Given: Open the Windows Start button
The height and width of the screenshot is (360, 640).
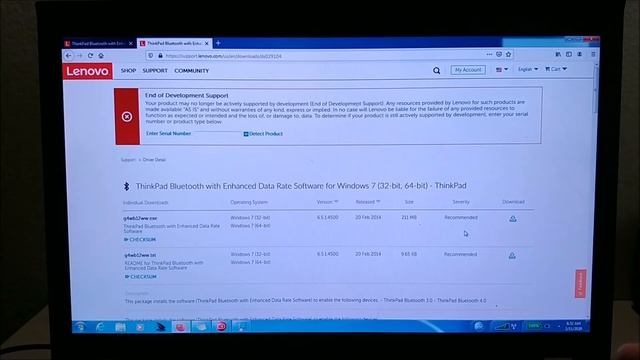Looking at the screenshot, I should 81,327.
